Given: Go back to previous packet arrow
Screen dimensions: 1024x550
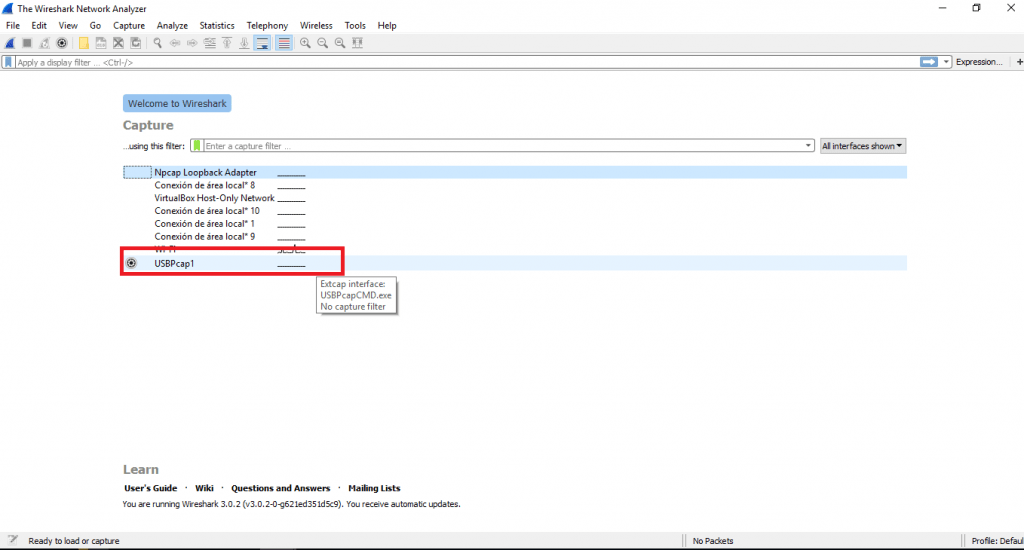Looking at the screenshot, I should tap(175, 43).
